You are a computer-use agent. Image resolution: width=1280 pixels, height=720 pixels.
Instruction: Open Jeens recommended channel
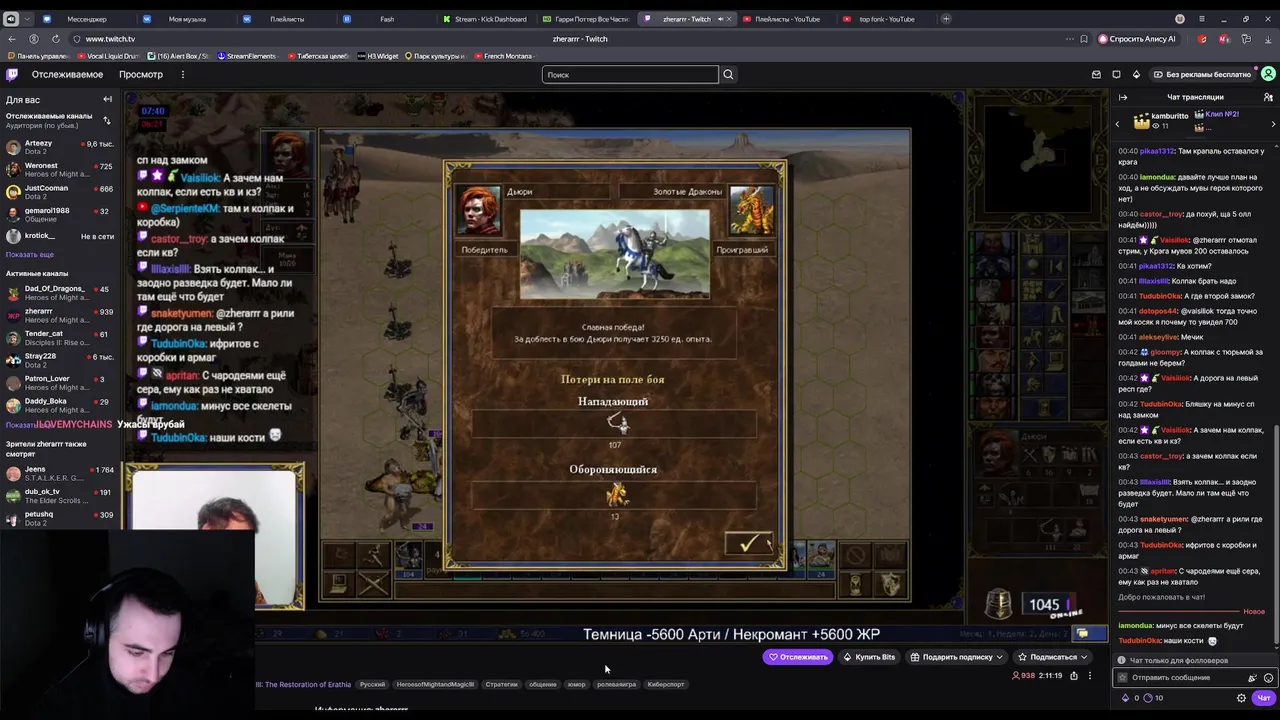[60, 473]
